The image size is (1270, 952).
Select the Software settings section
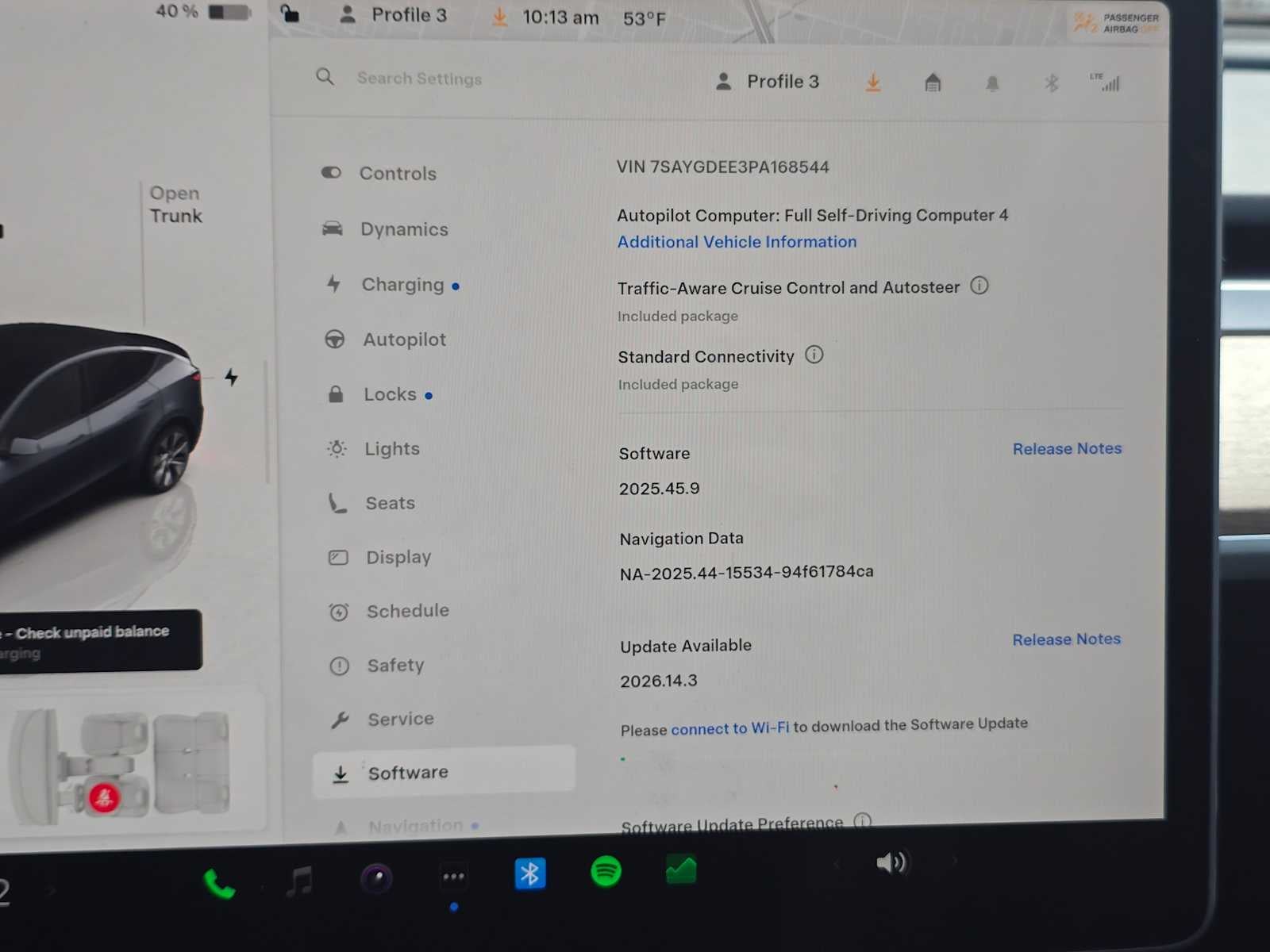444,772
